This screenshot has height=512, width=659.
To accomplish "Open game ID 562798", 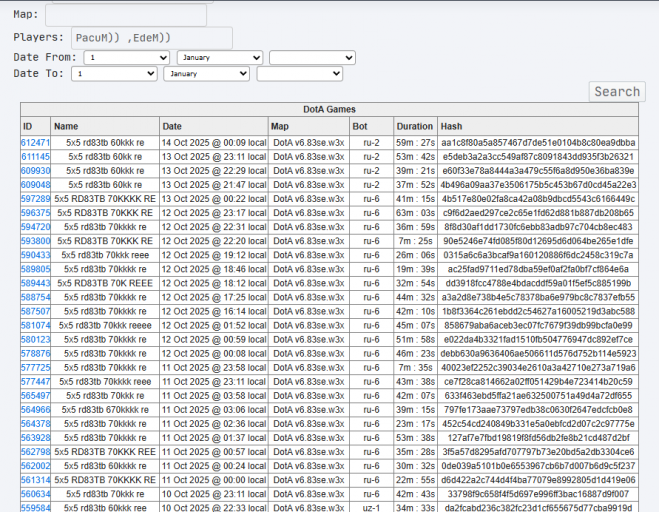I will (35, 452).
